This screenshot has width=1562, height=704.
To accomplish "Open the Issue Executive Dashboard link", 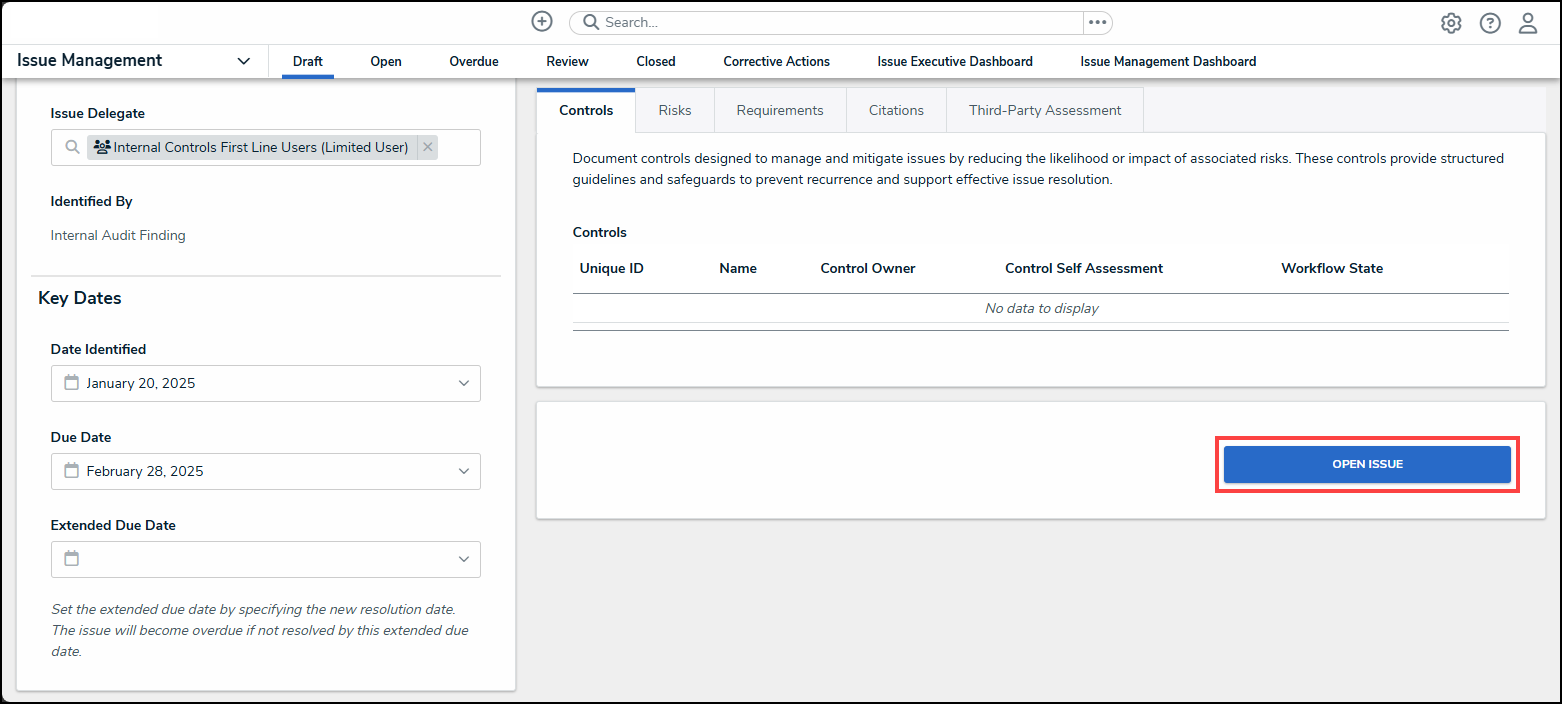I will click(x=954, y=61).
